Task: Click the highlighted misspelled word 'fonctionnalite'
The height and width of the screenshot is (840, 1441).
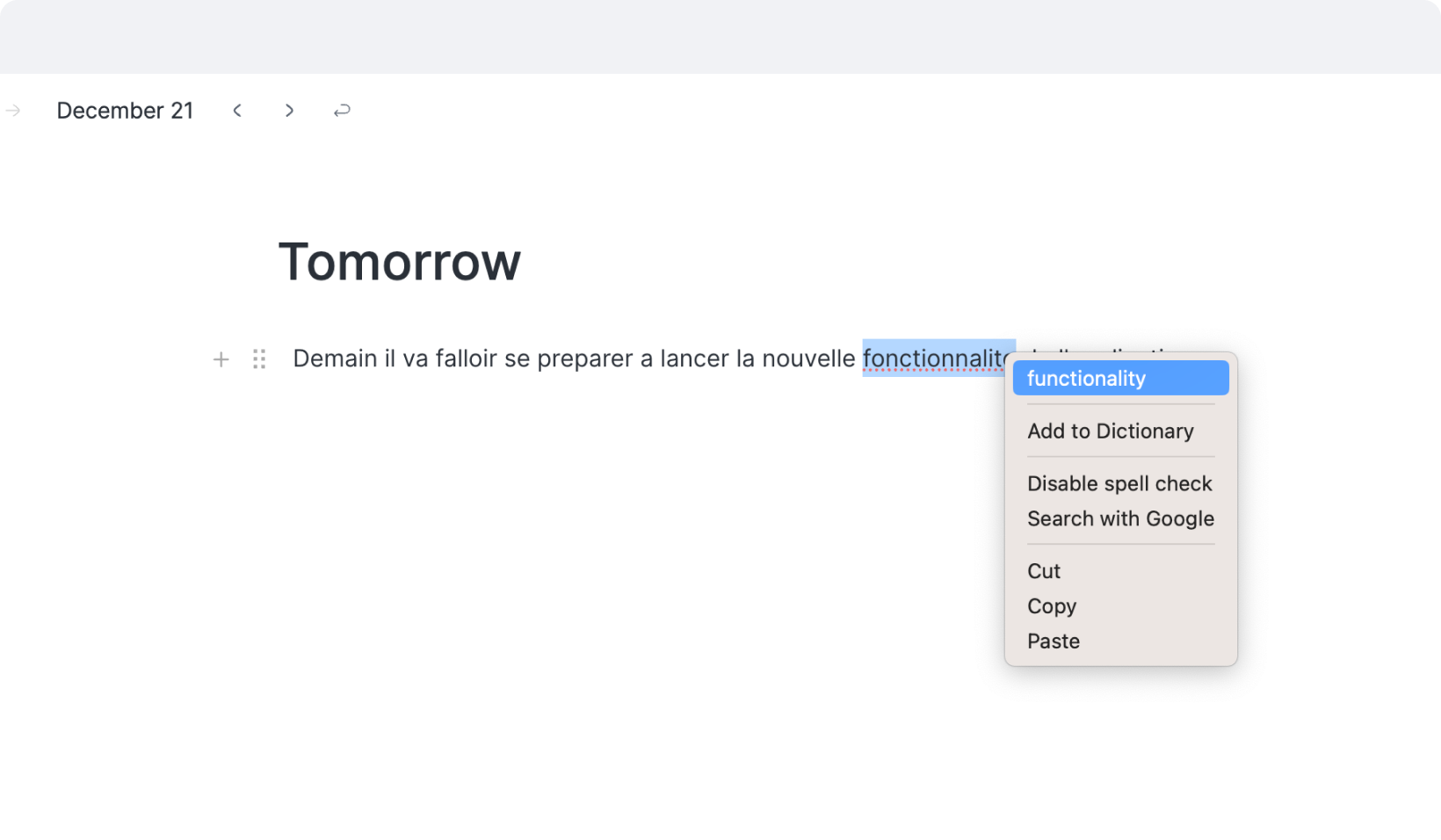Action: 933,358
